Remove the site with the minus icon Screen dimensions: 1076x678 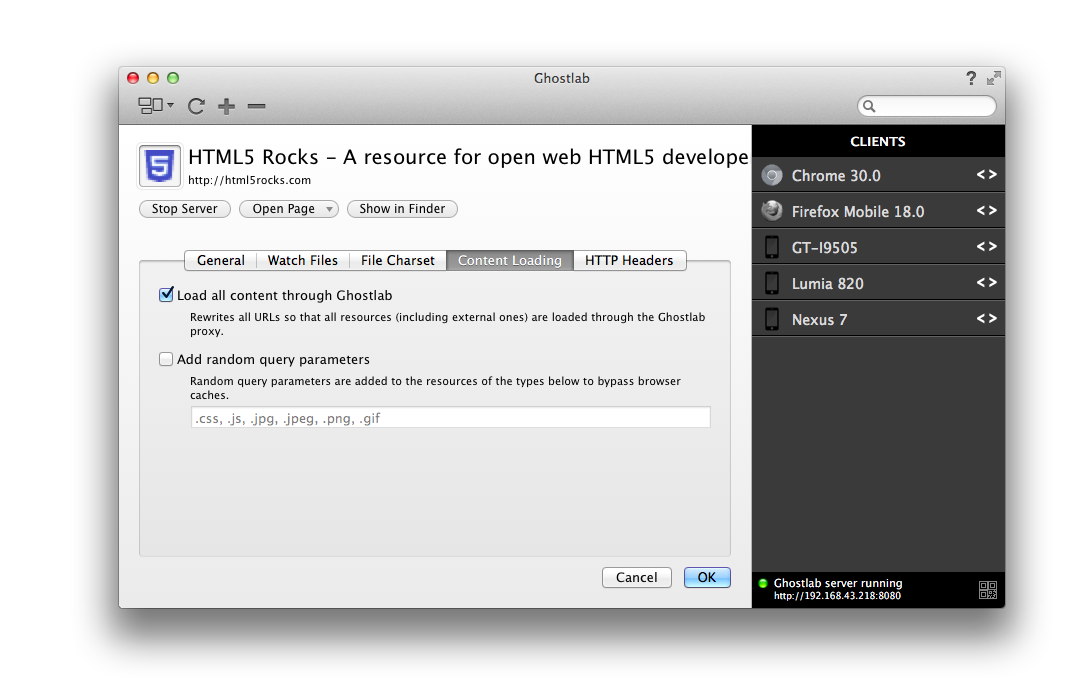coord(257,106)
